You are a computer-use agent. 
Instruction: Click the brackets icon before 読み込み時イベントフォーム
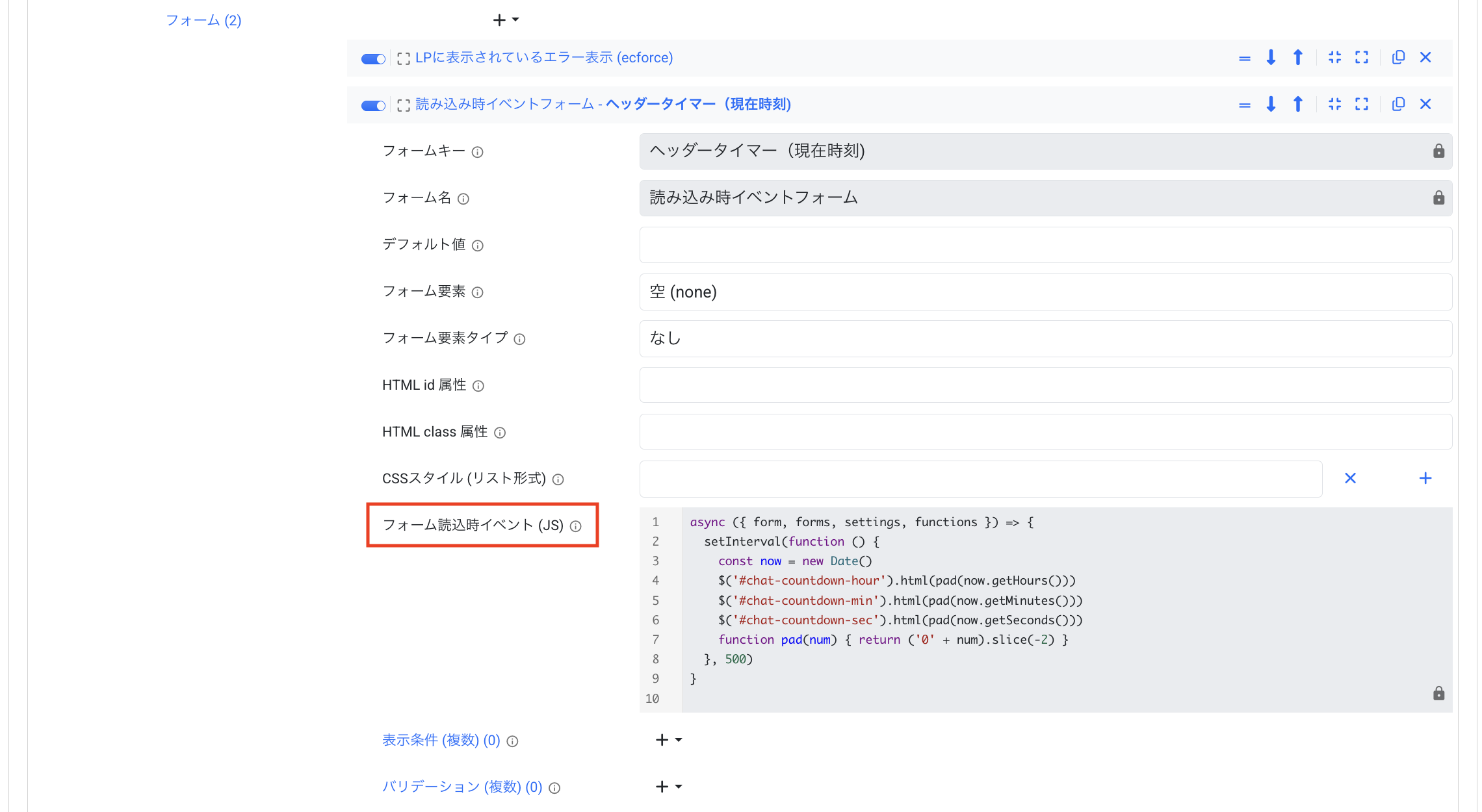(403, 105)
